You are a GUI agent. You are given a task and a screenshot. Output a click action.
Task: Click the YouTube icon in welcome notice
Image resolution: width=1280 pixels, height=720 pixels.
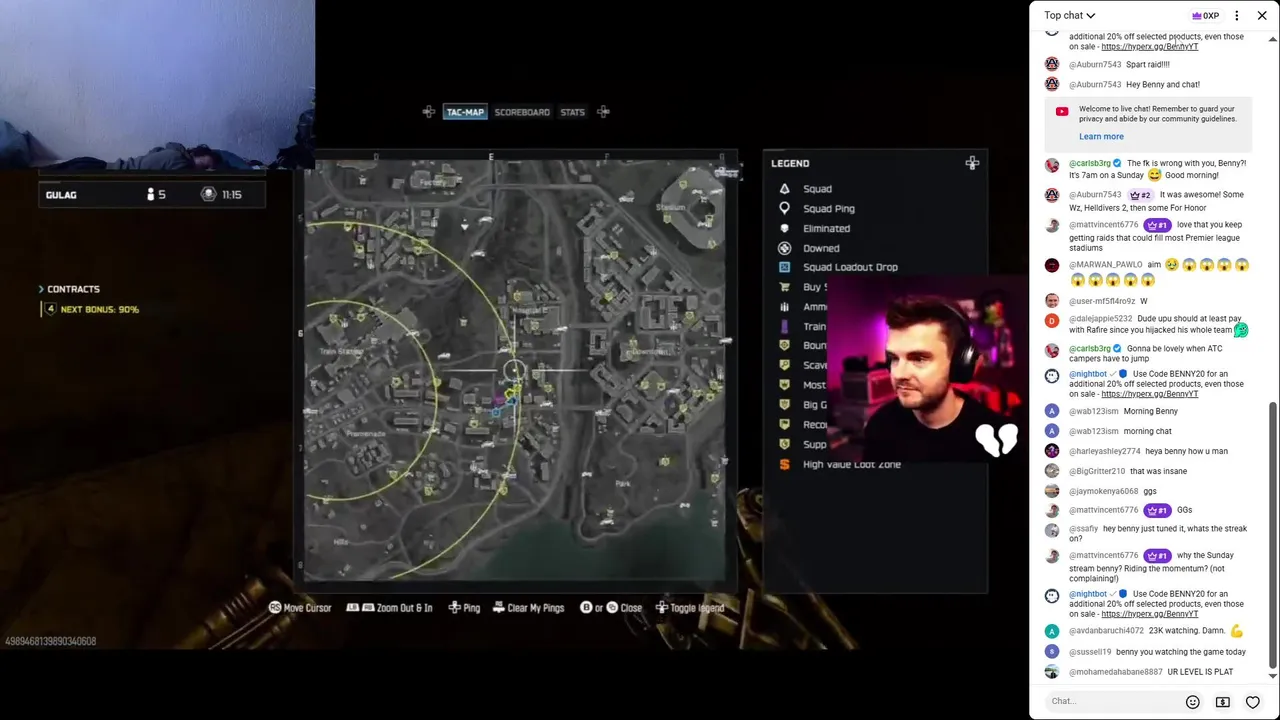coord(1061,112)
